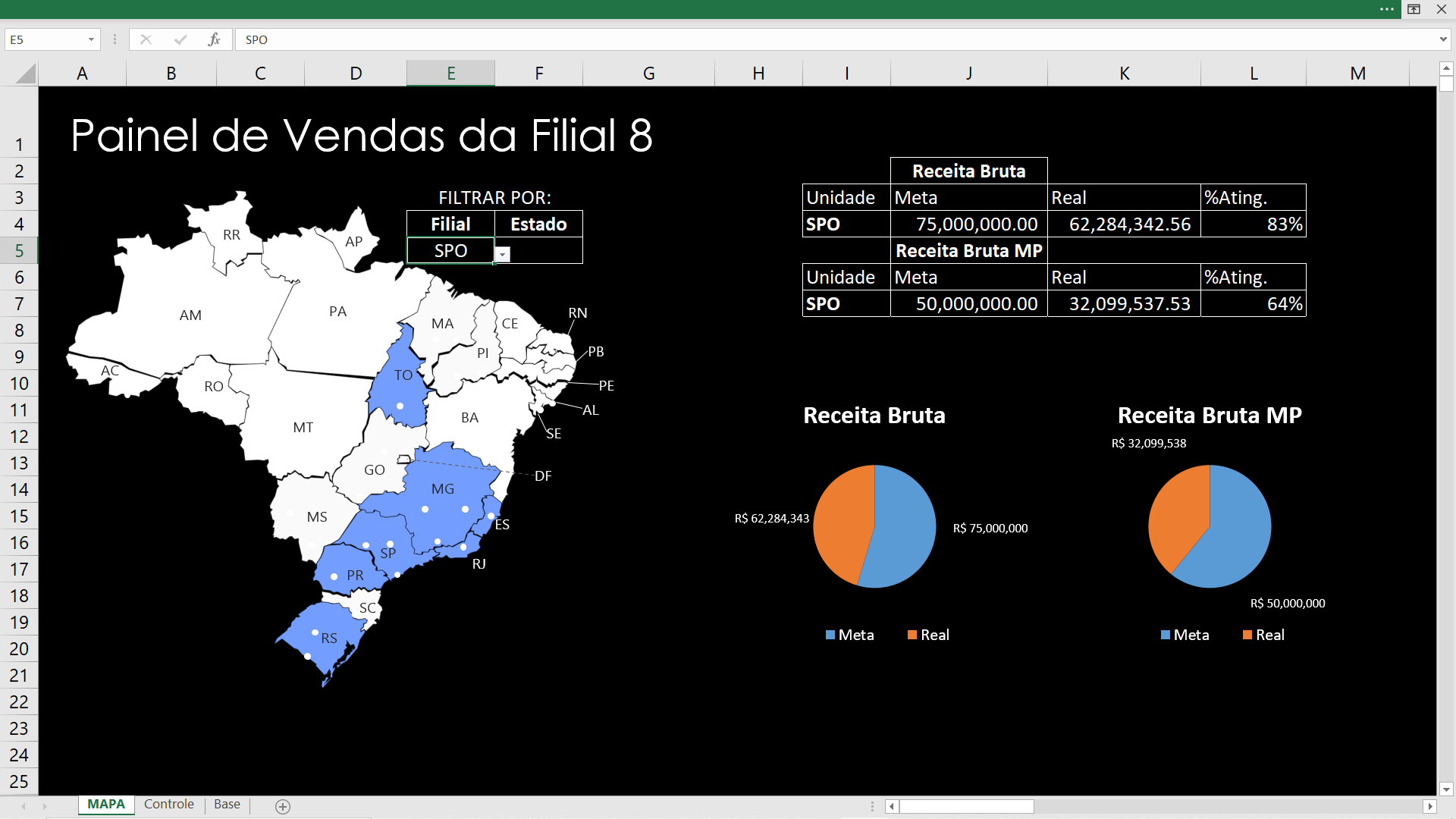Select the MAPA sheet tab
The width and height of the screenshot is (1456, 819).
pyautogui.click(x=106, y=805)
